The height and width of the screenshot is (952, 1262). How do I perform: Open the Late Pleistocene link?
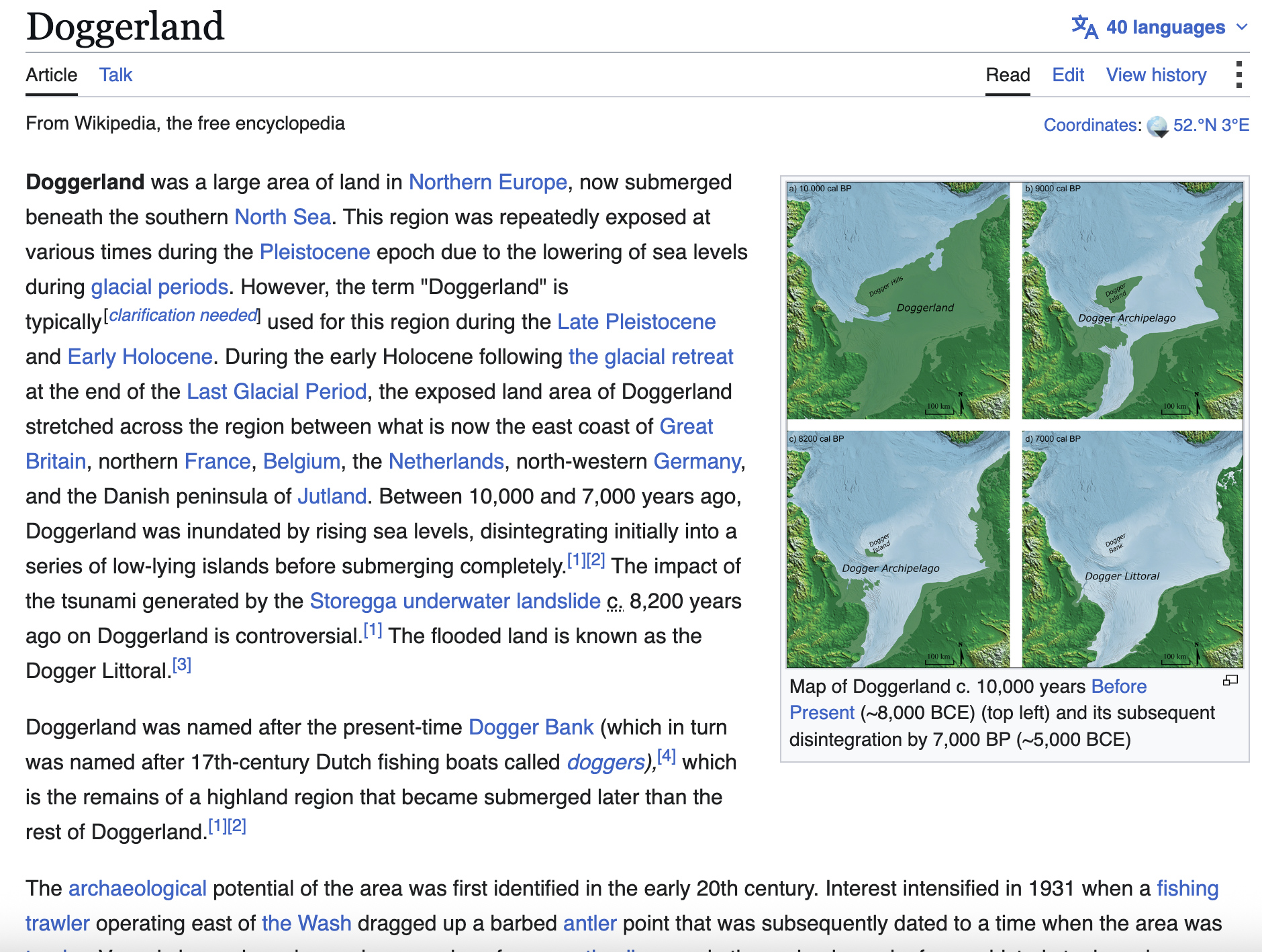[x=636, y=322]
